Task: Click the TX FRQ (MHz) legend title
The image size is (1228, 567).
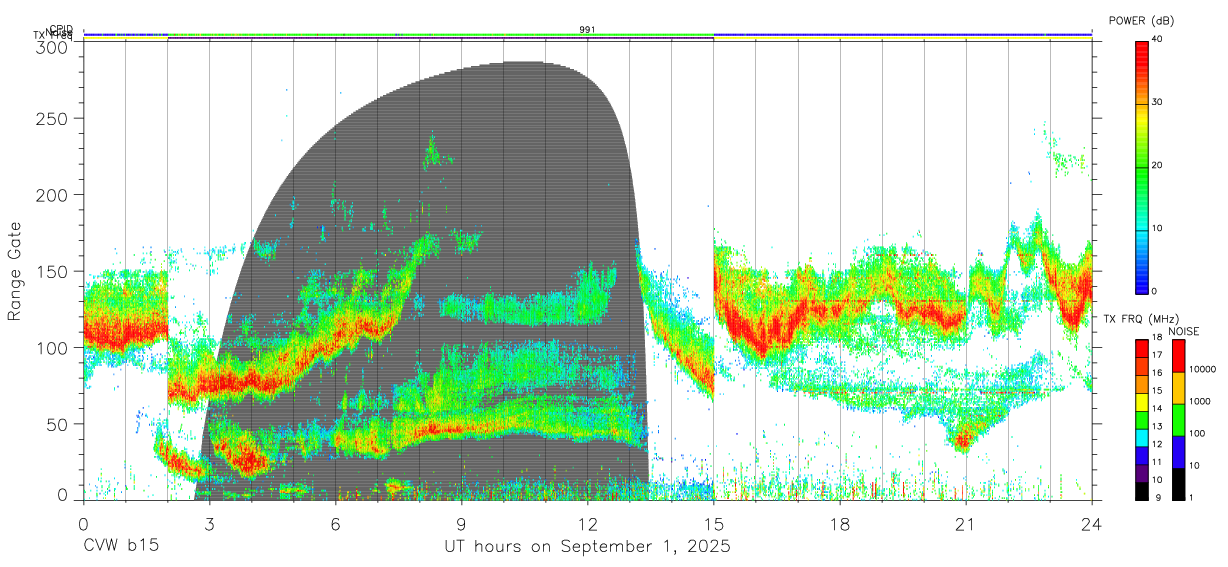Action: pyautogui.click(x=1139, y=318)
